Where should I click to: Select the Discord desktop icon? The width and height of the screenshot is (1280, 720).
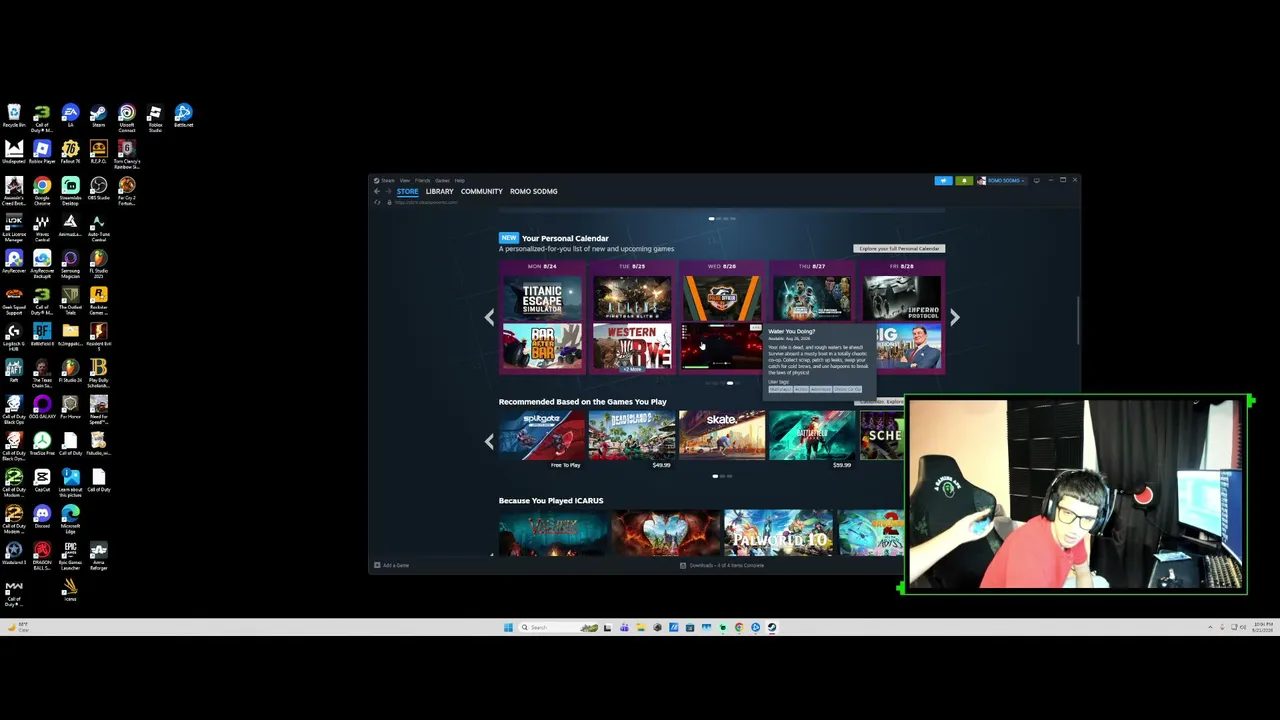coord(42,517)
